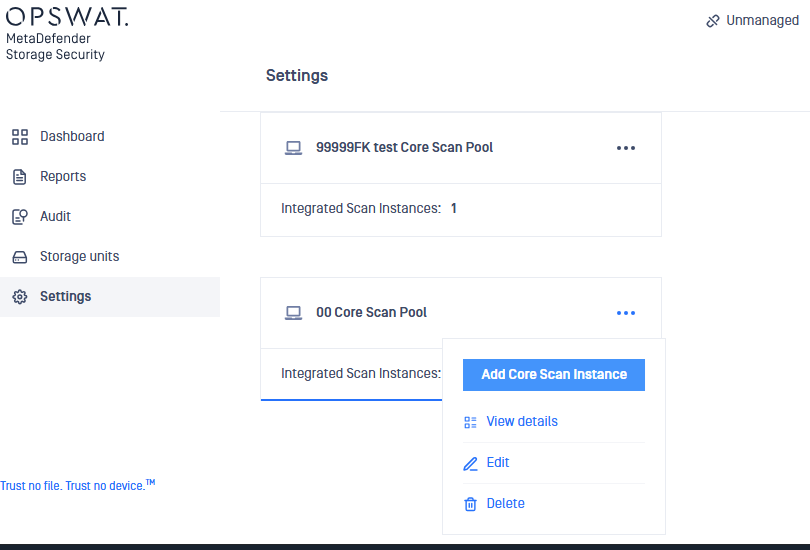Click the Dashboard grid icon
This screenshot has width=810, height=550.
click(x=19, y=137)
